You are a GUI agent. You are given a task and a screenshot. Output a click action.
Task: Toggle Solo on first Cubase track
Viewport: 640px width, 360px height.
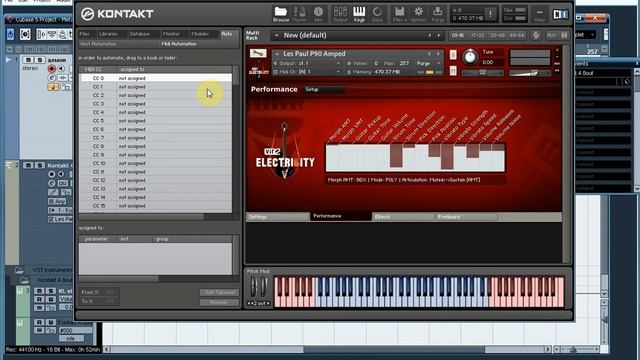pos(40,60)
